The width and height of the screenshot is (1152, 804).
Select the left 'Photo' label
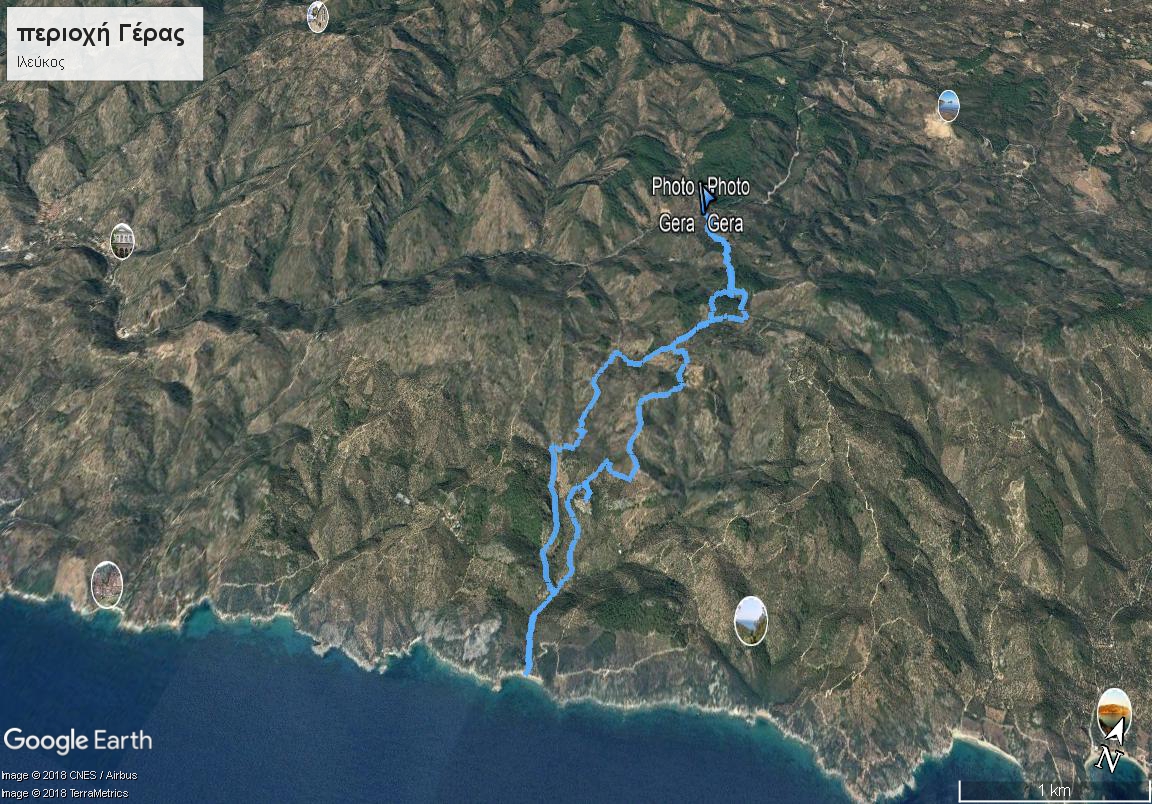click(673, 187)
